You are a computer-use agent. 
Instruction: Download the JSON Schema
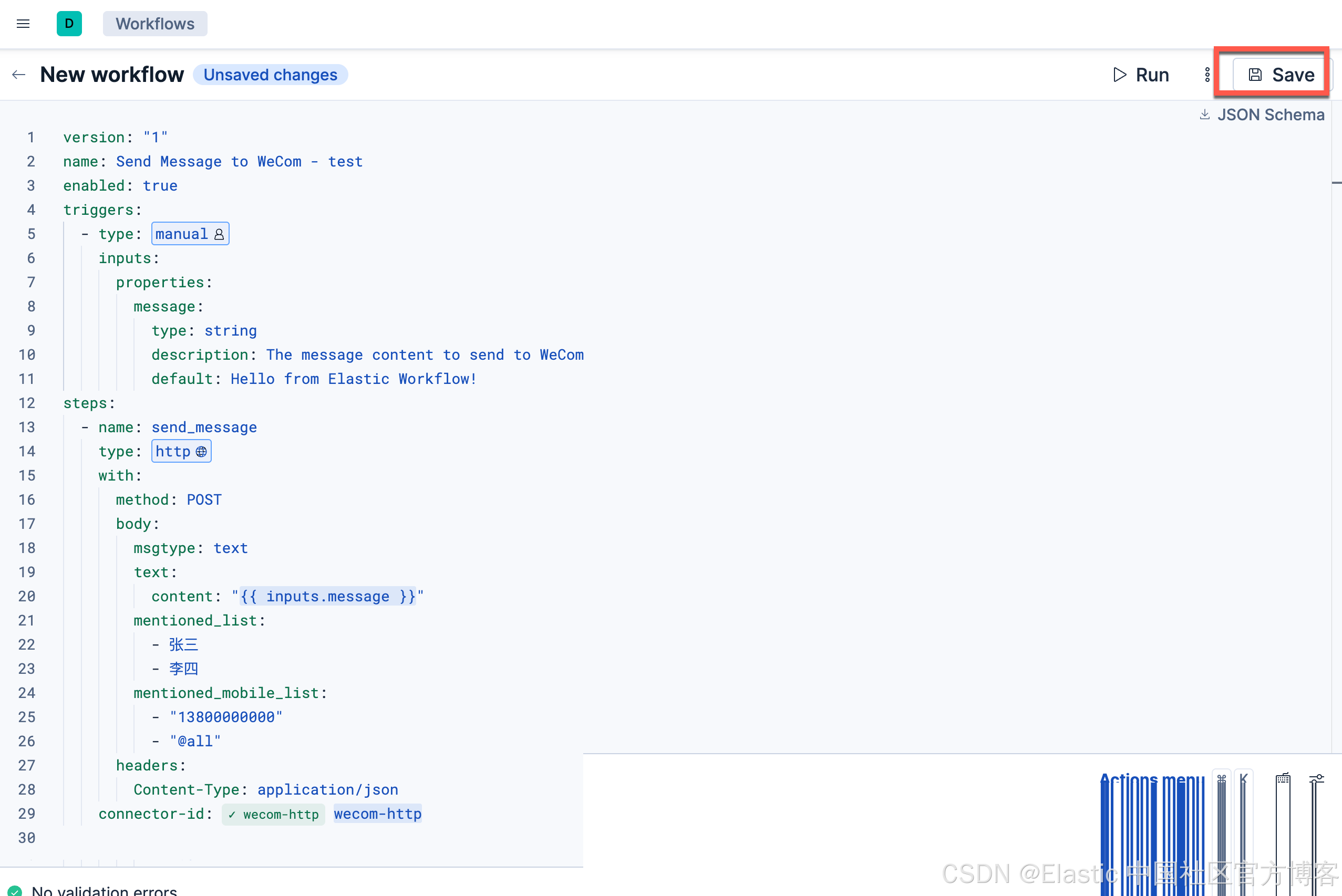tap(1262, 115)
